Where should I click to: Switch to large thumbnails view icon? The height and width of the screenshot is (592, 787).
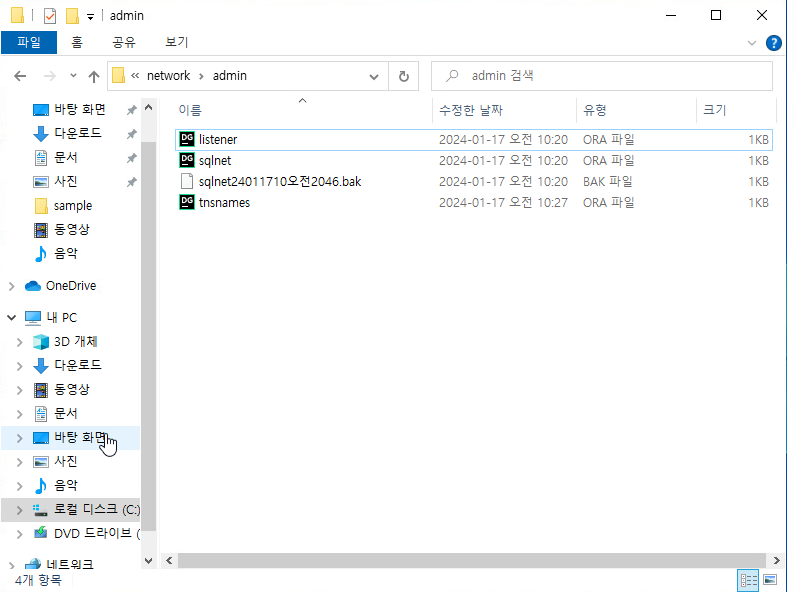click(x=770, y=580)
